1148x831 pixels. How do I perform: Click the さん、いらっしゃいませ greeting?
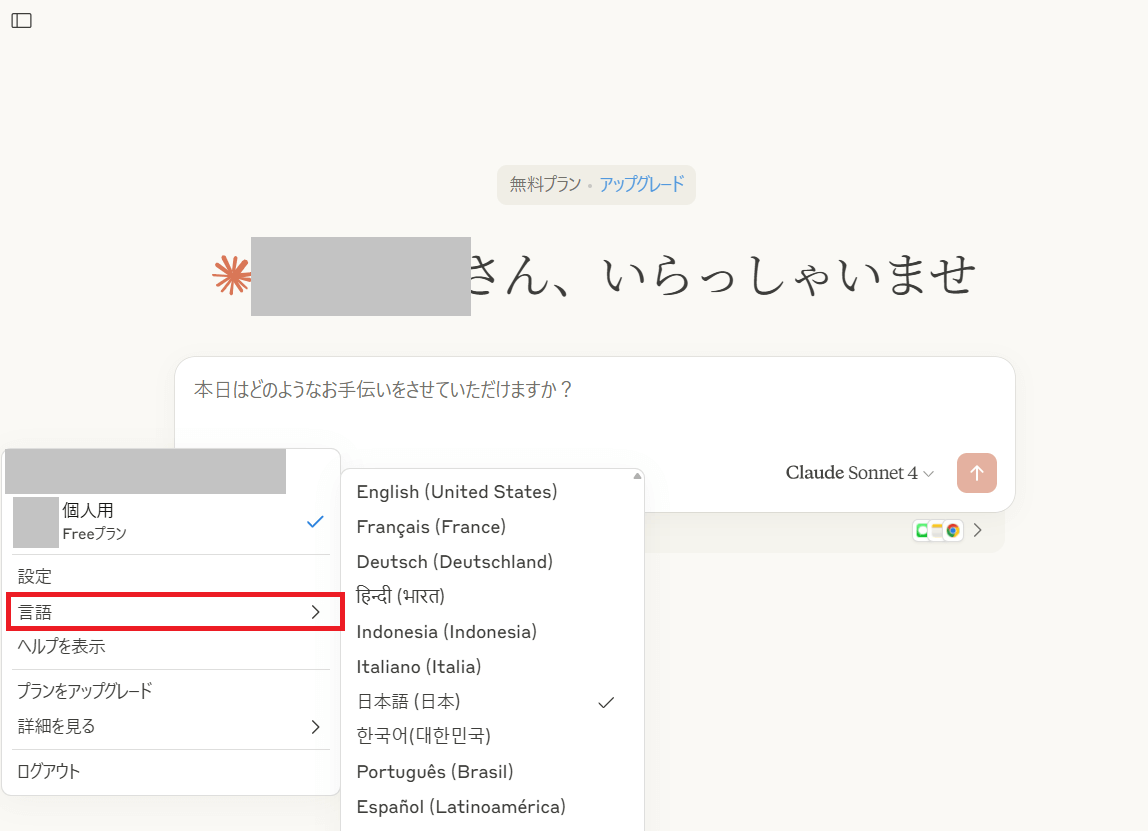click(x=722, y=275)
